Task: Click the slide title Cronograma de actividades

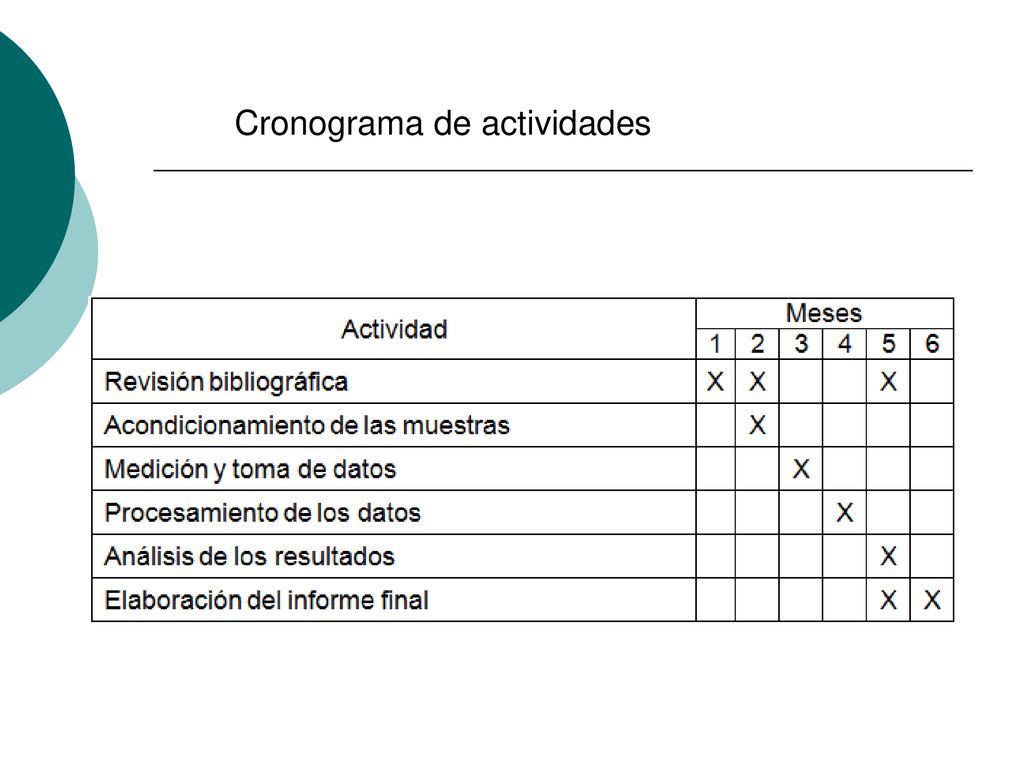Action: click(442, 123)
